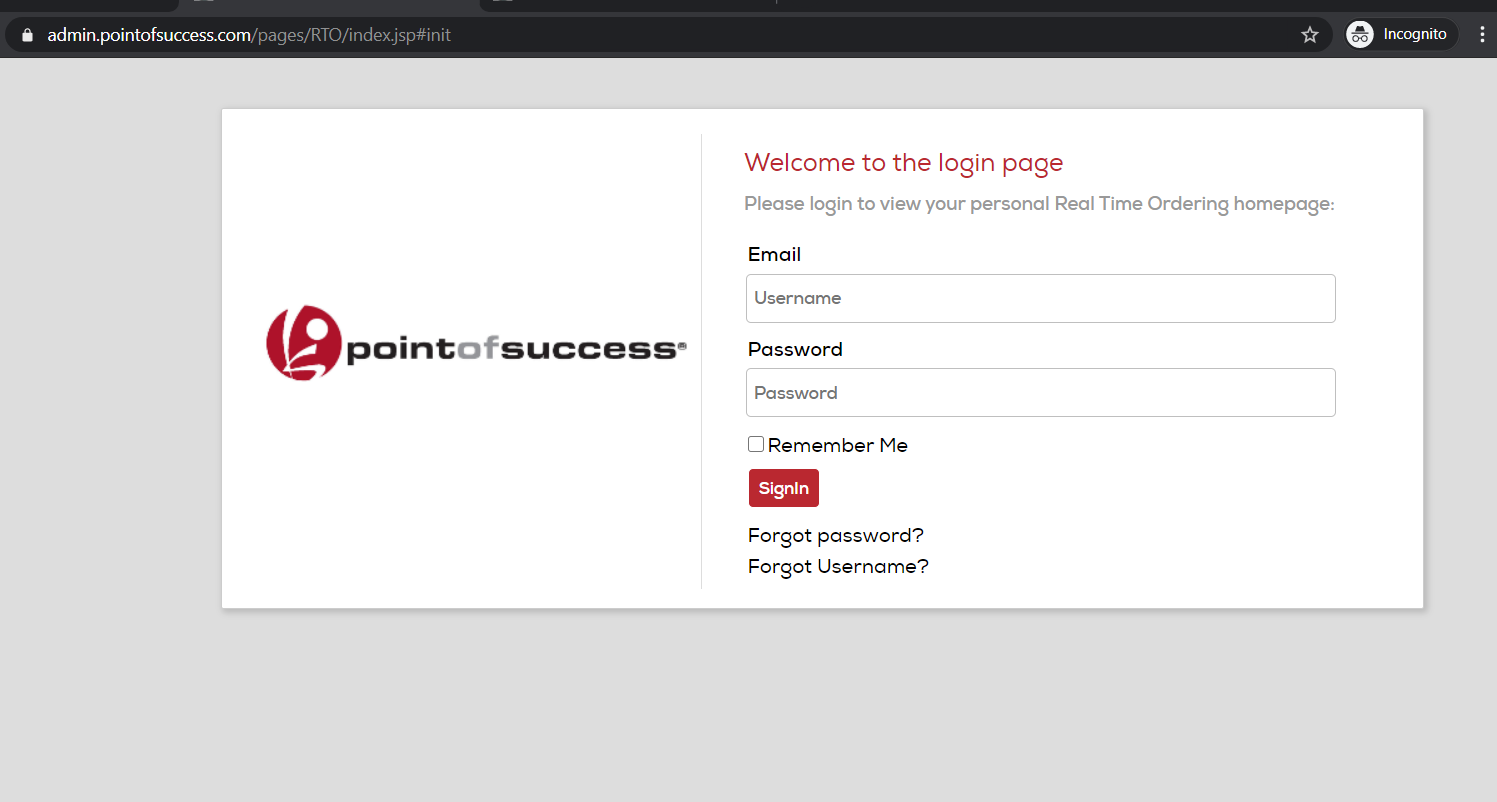Image resolution: width=1497 pixels, height=802 pixels.
Task: Tick the Remember Me checkbox
Action: tap(756, 444)
